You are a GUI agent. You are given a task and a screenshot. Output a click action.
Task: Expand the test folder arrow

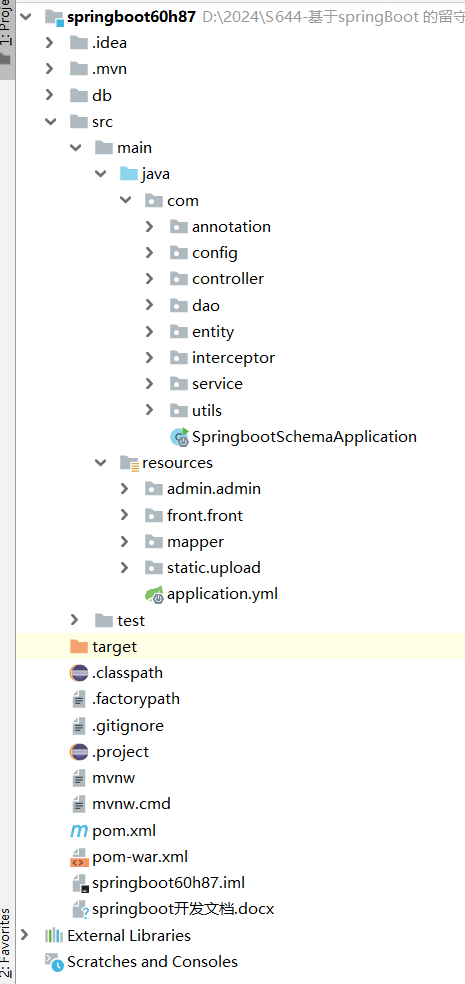pyautogui.click(x=75, y=620)
